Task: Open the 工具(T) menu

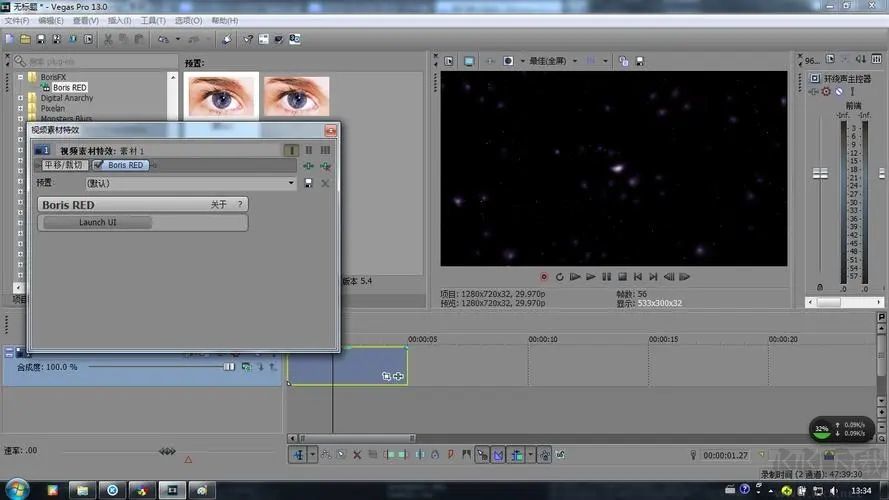Action: pos(153,20)
